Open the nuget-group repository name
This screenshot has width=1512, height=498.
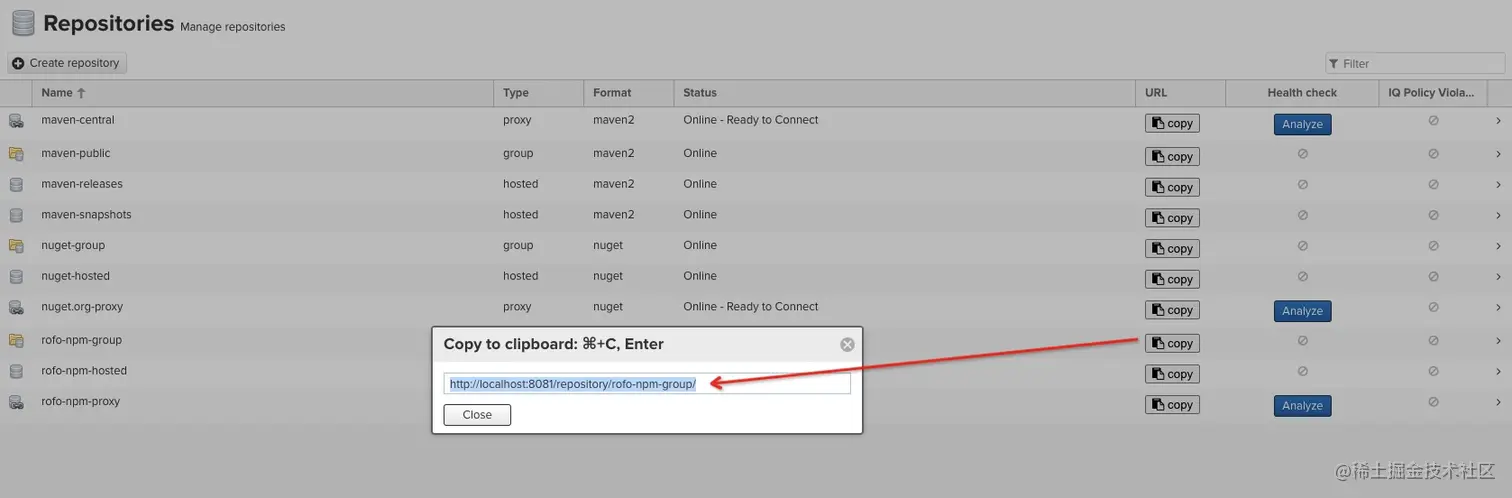tap(73, 245)
